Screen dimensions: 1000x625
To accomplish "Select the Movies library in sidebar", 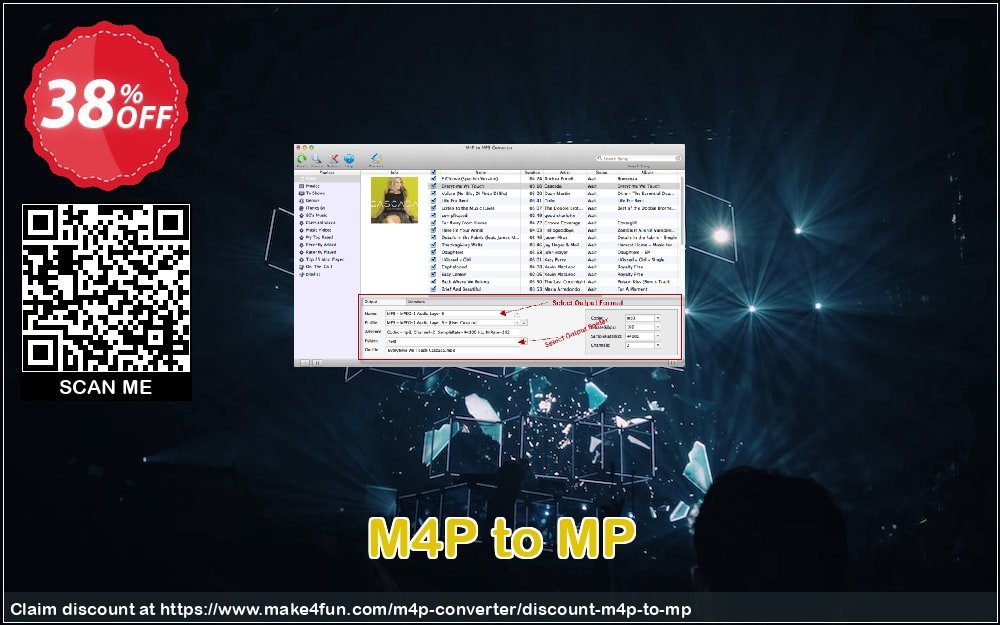I will click(x=311, y=186).
